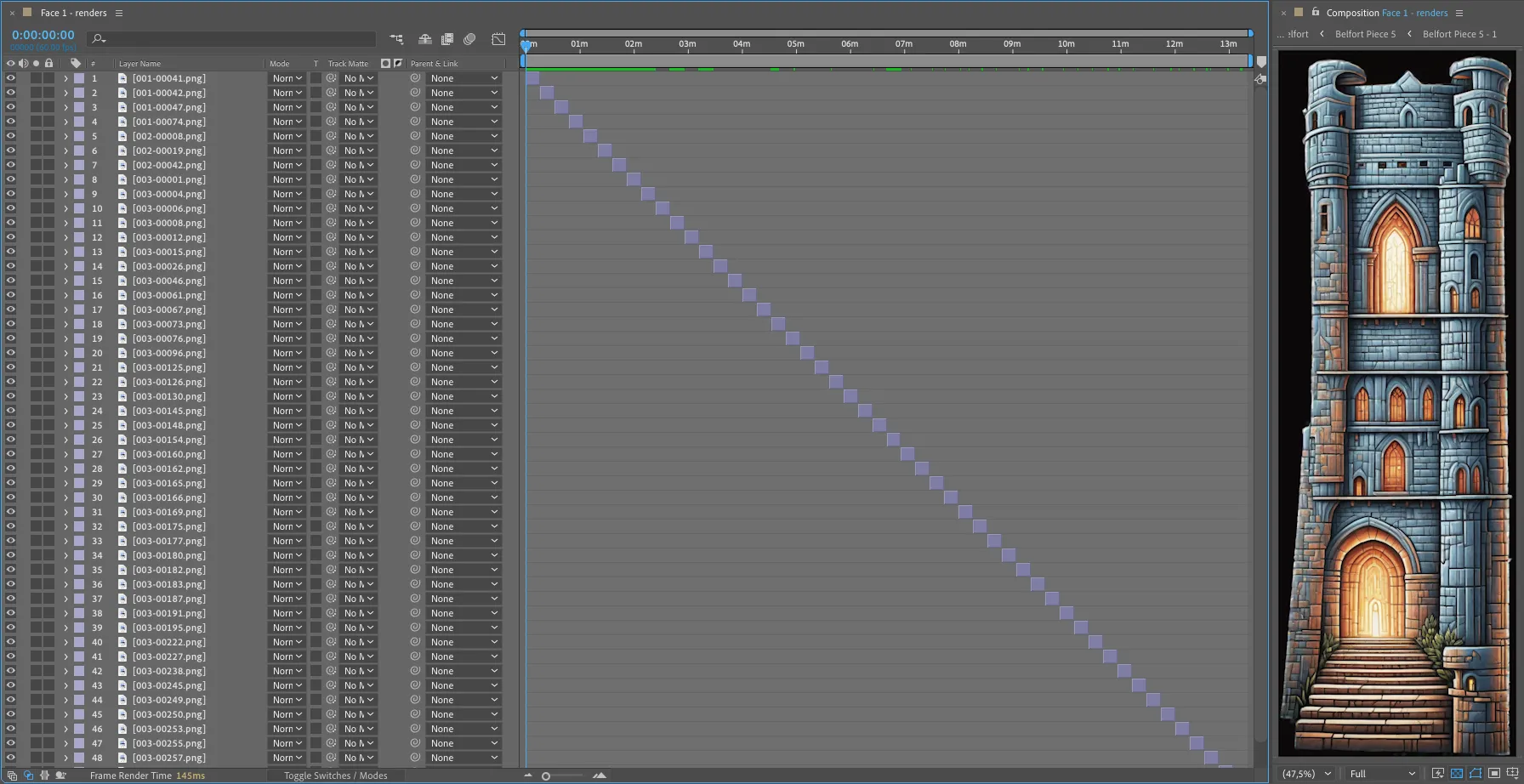Toggle visibility of layer [001-00041.png]
1524x784 pixels.
tap(11, 77)
